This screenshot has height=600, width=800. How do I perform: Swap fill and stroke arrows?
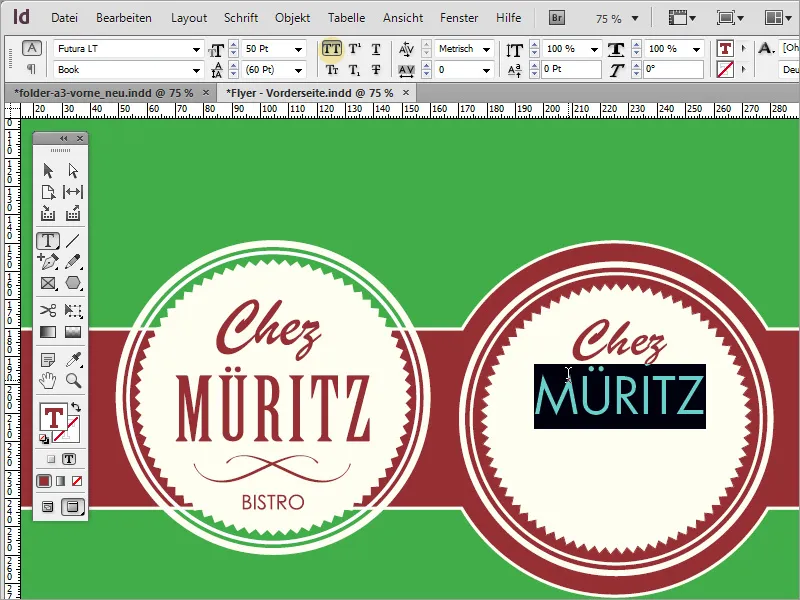76,407
